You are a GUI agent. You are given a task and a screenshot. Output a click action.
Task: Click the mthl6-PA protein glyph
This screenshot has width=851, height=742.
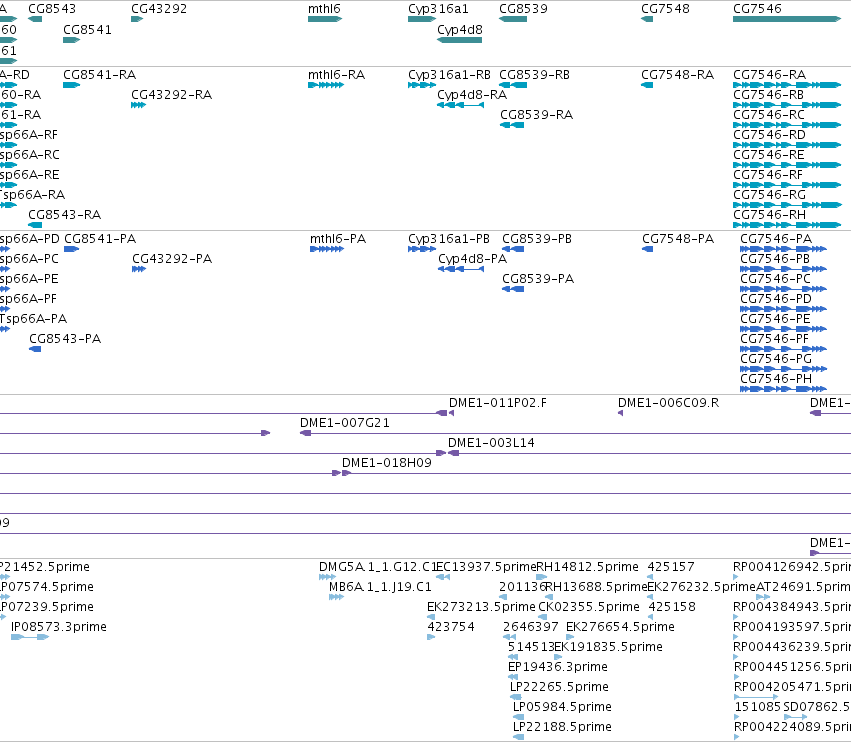[x=327, y=249]
